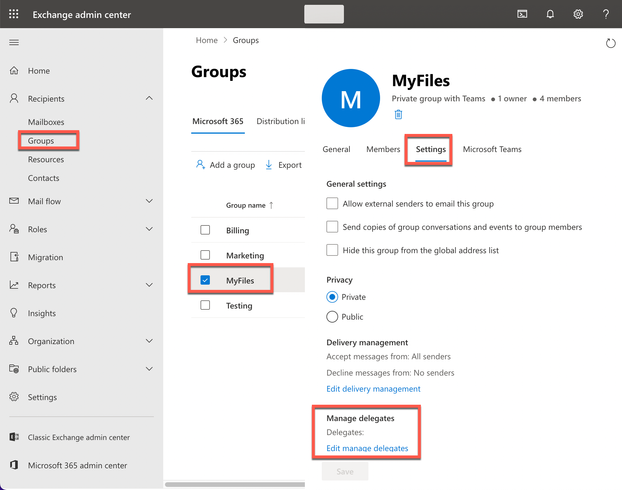Delete the MyFiles group with the trash icon
This screenshot has height=490, width=622.
pos(398,115)
